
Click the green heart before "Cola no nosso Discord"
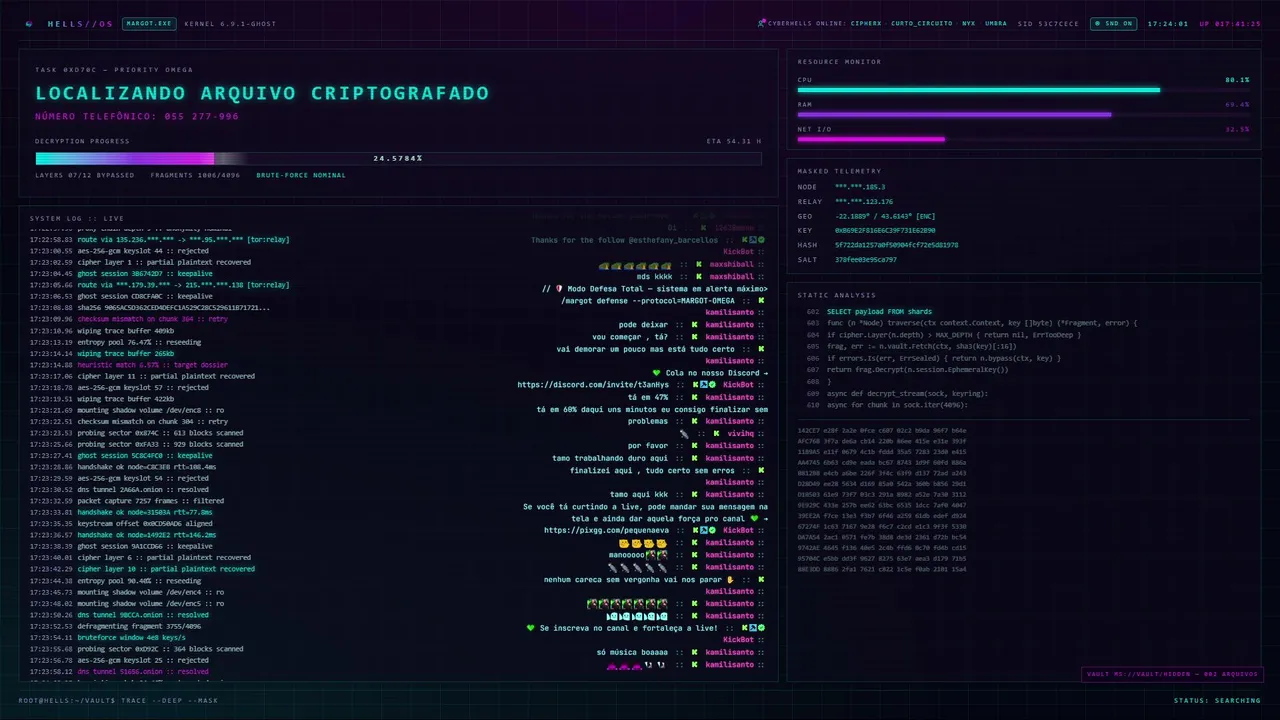pyautogui.click(x=656, y=373)
